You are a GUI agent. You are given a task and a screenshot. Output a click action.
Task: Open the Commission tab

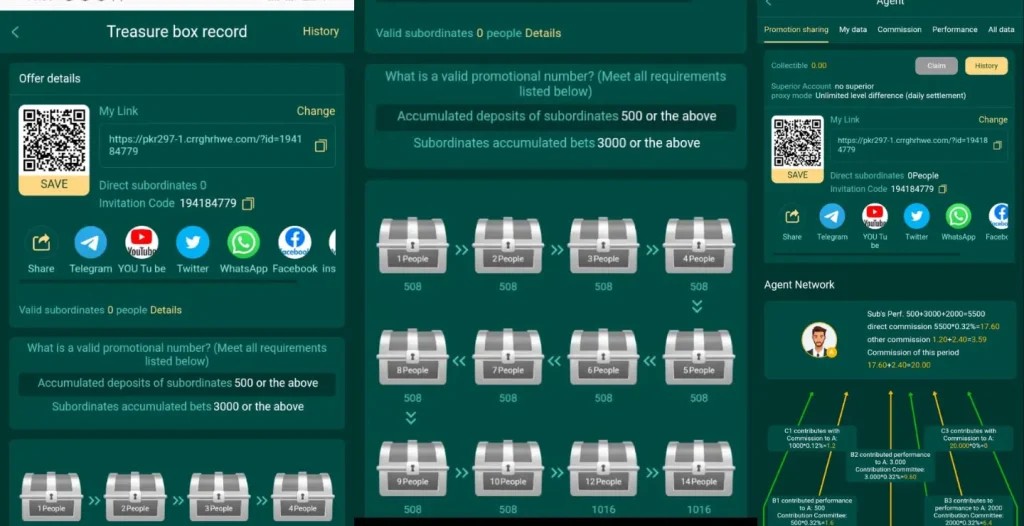[x=899, y=30]
